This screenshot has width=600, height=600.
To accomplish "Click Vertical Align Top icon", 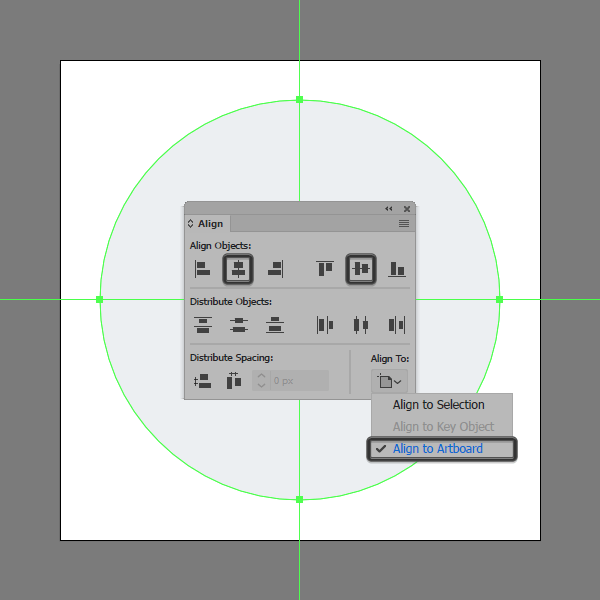I will (x=325, y=269).
